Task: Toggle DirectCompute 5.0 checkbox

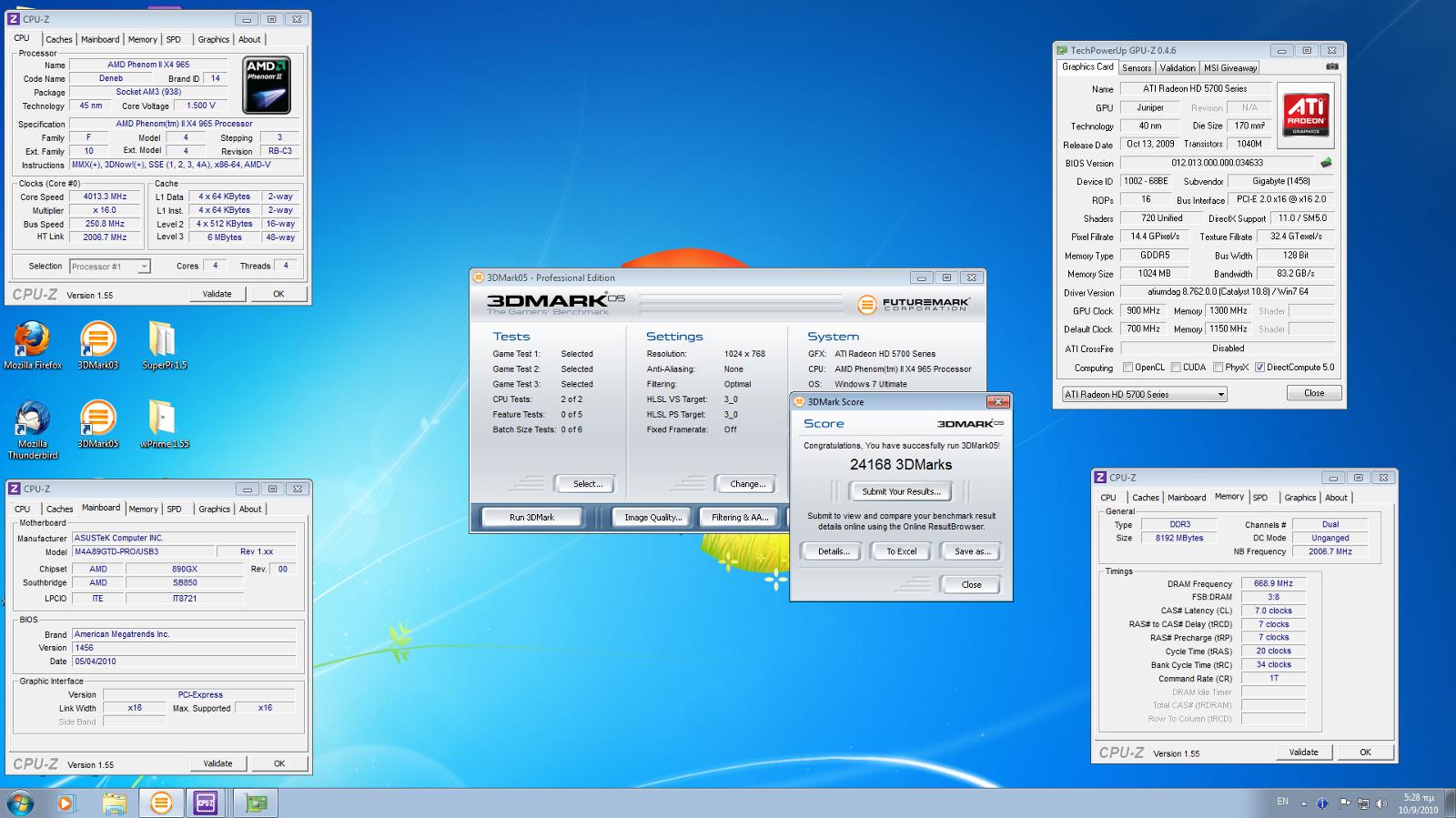Action: click(x=1259, y=368)
